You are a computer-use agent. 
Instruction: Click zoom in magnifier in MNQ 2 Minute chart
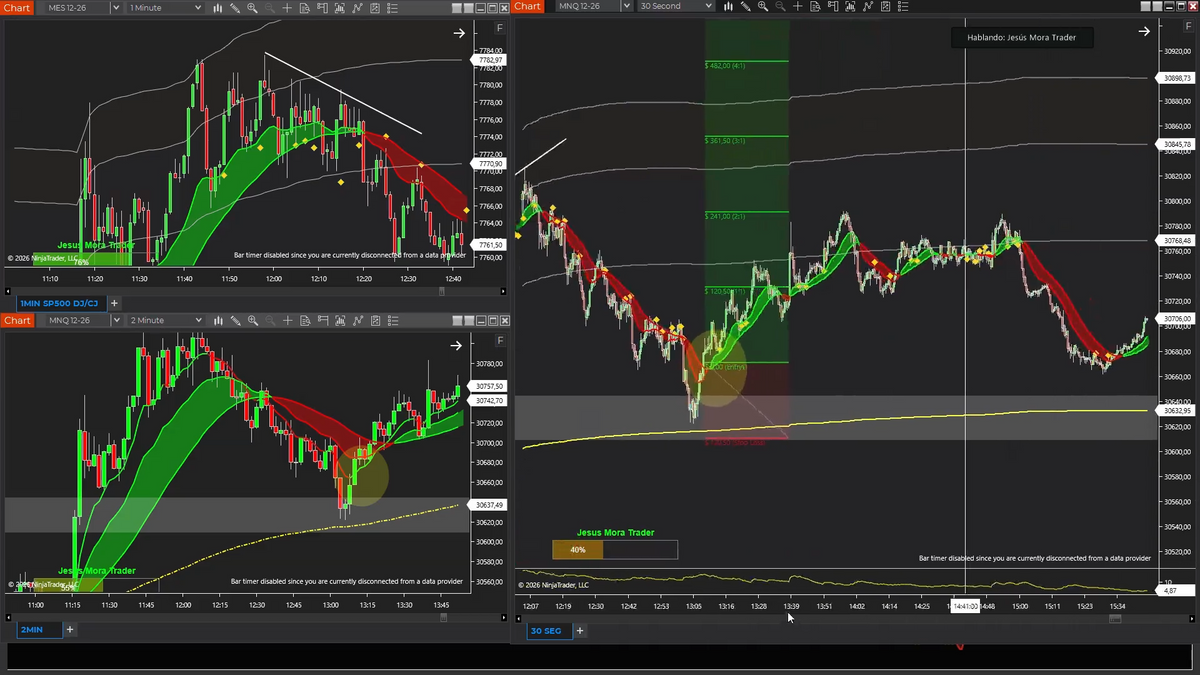coord(252,320)
